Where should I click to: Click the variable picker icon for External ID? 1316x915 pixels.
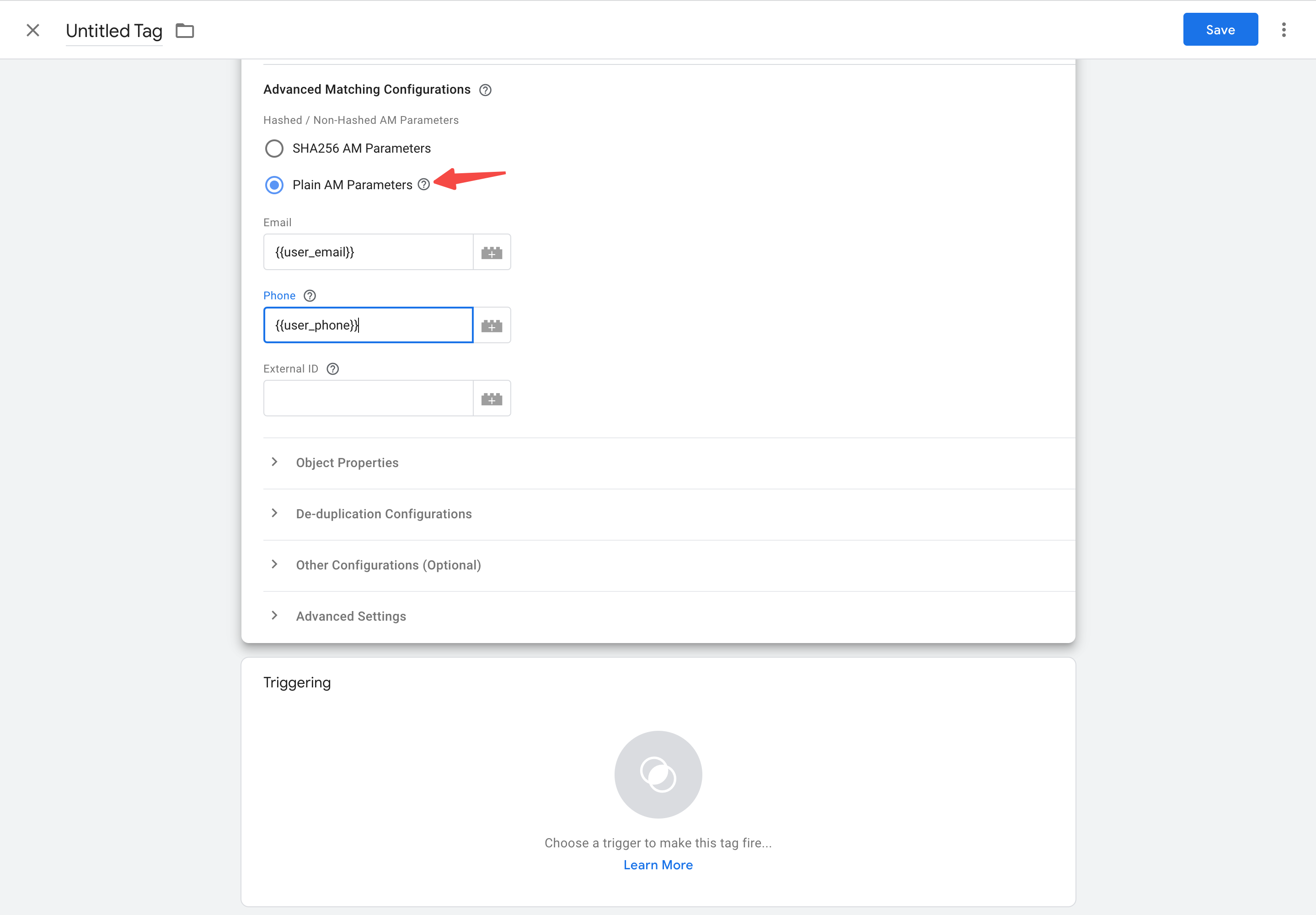pos(491,398)
